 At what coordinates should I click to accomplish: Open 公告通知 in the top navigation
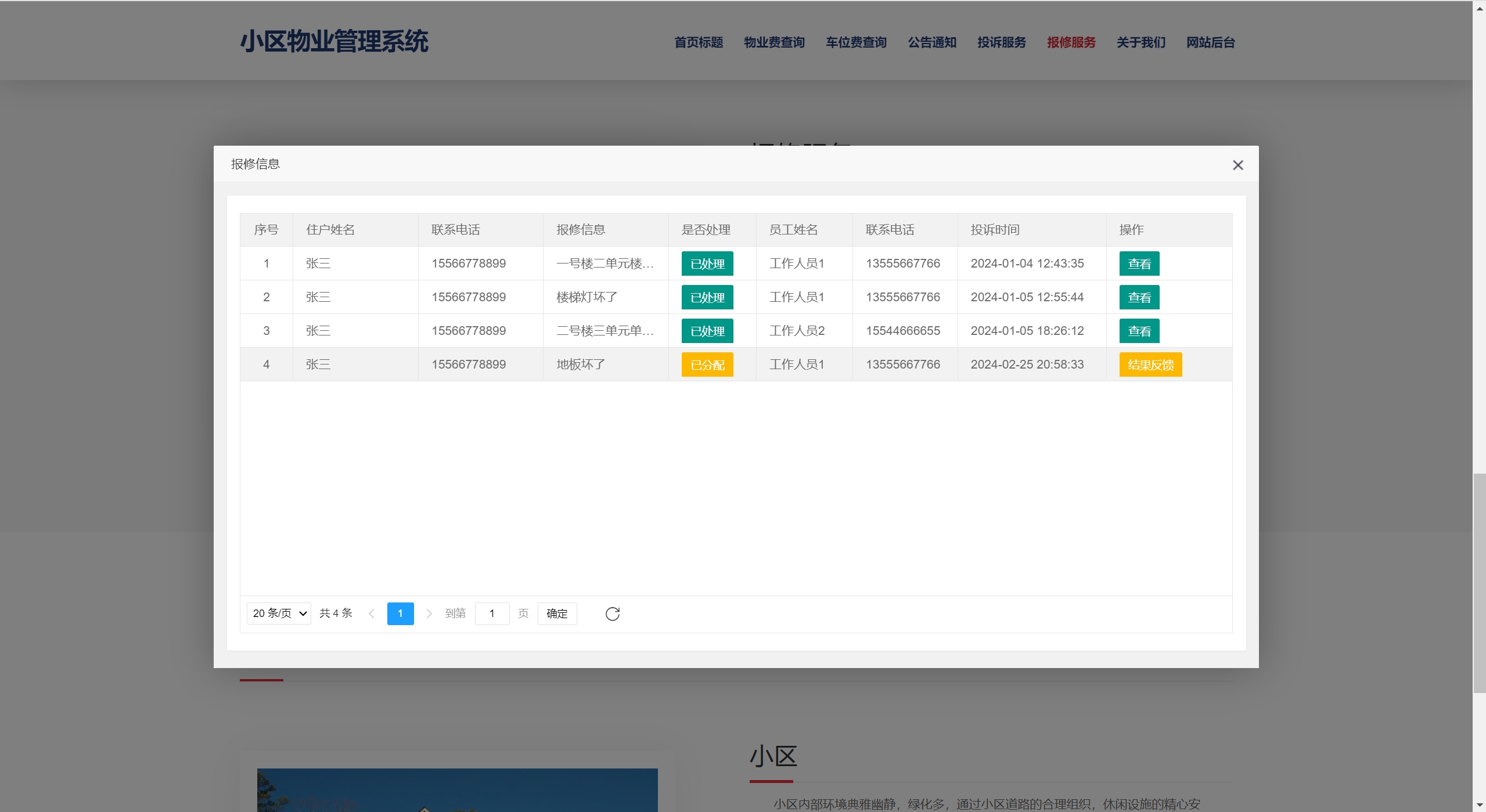(x=931, y=42)
